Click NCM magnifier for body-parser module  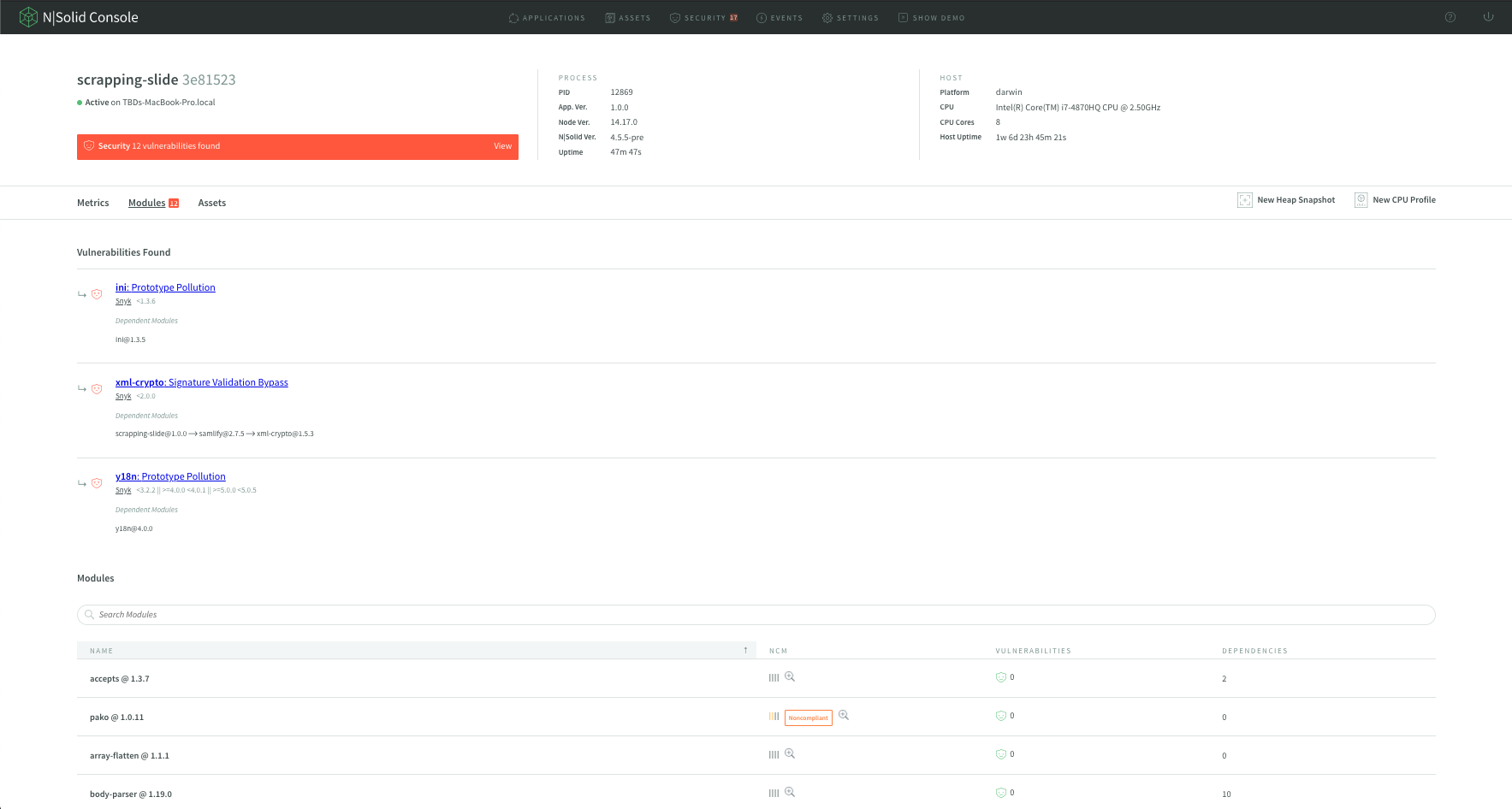click(x=790, y=792)
